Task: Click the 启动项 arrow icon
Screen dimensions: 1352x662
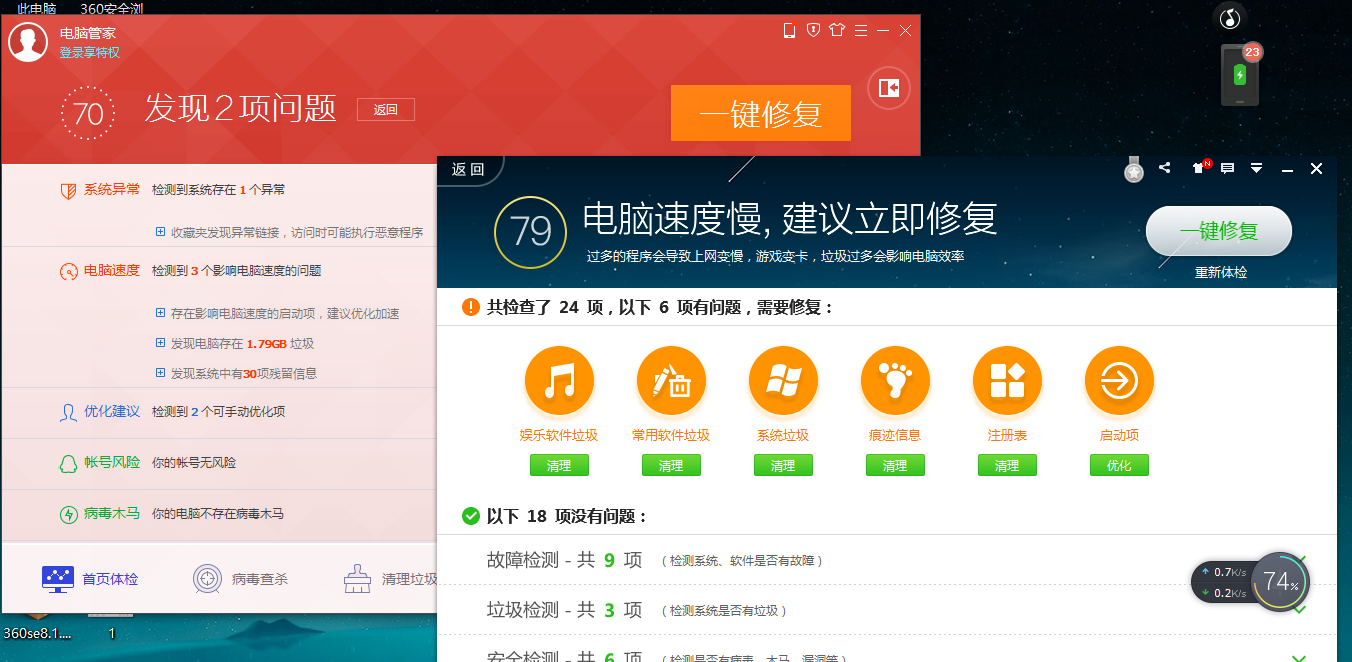Action: pyautogui.click(x=1119, y=381)
